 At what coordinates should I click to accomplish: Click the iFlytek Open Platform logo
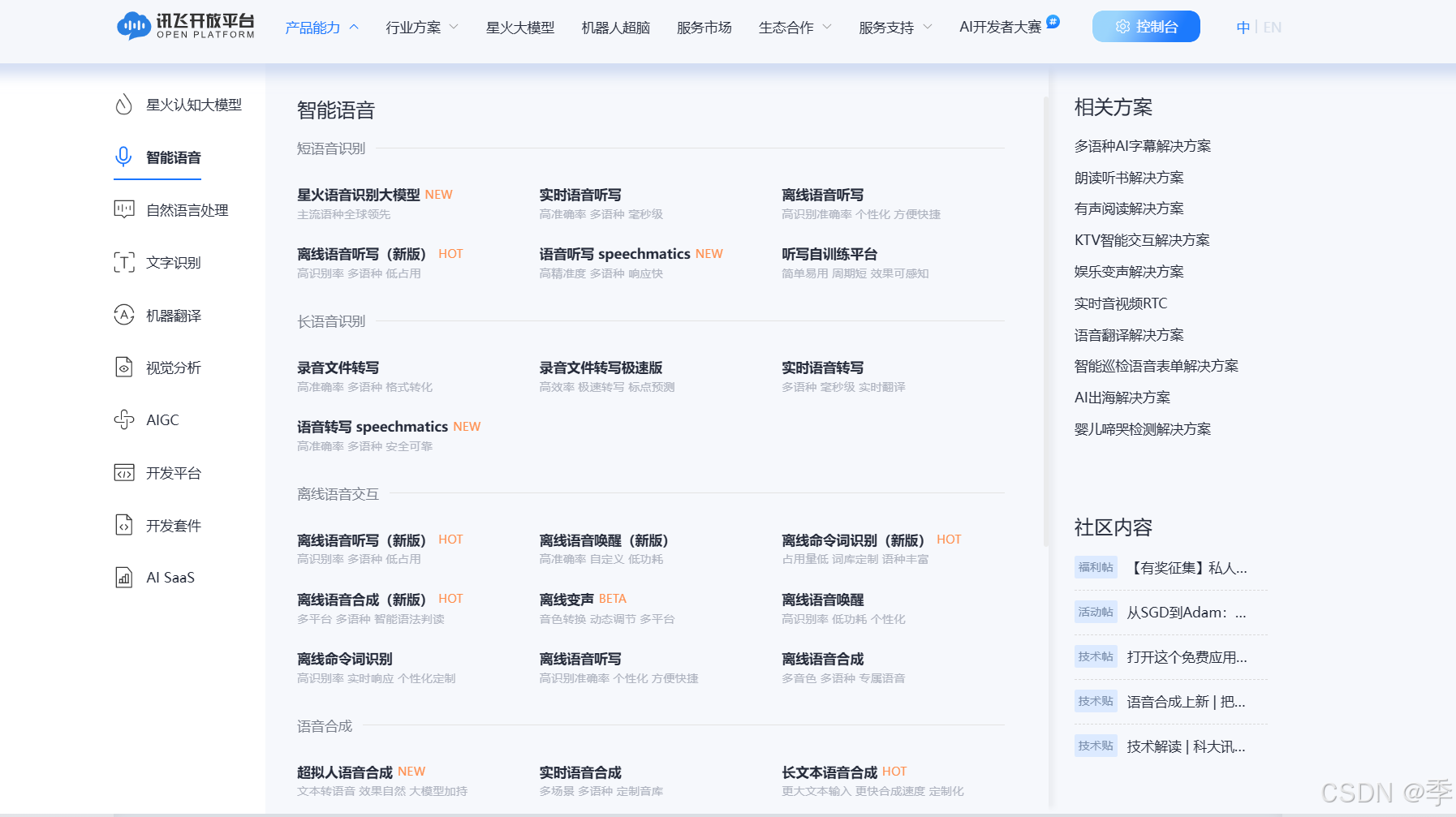(x=186, y=26)
